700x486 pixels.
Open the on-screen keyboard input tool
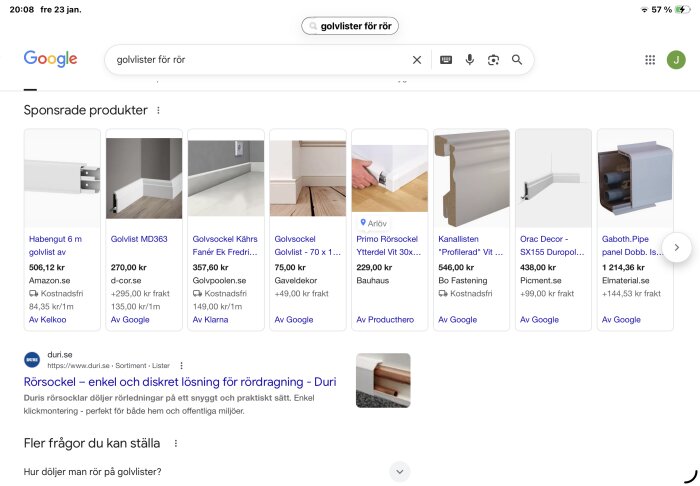pos(446,60)
